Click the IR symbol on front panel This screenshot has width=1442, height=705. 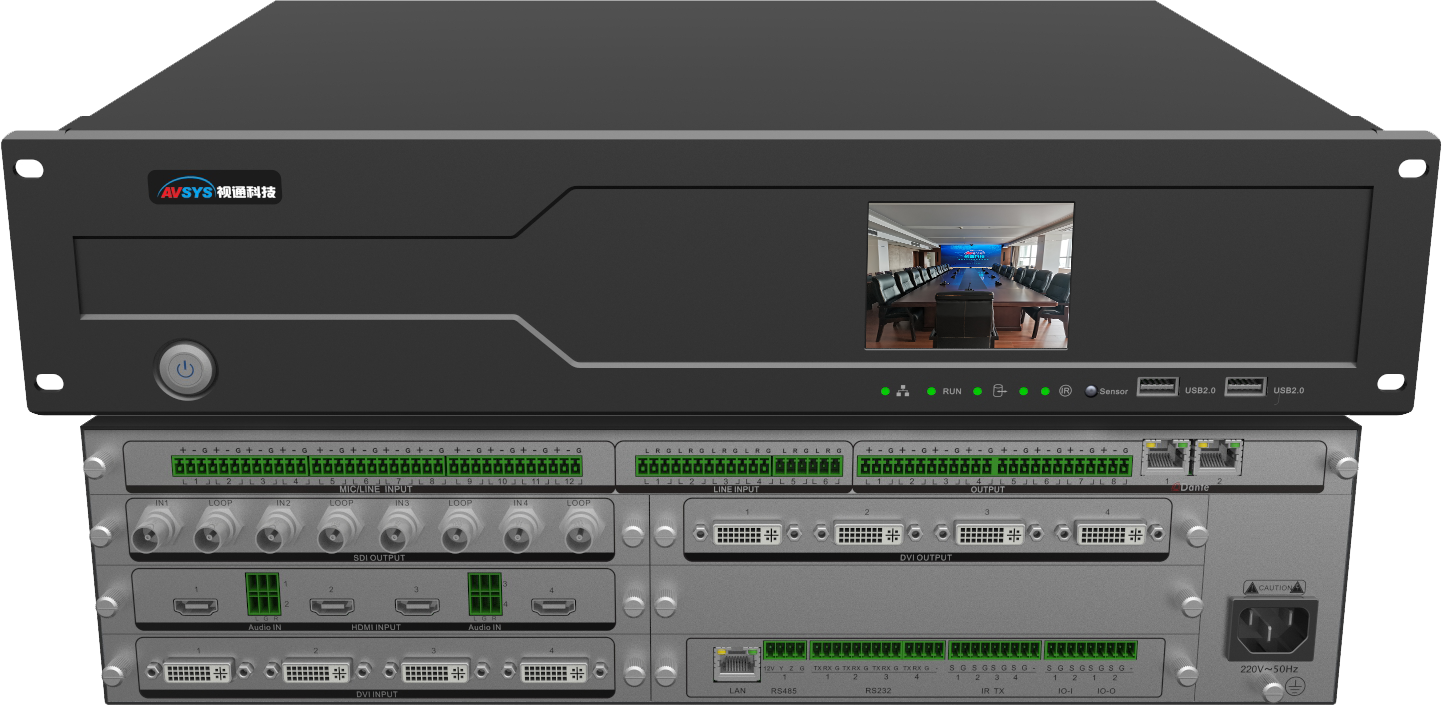pos(1066,391)
